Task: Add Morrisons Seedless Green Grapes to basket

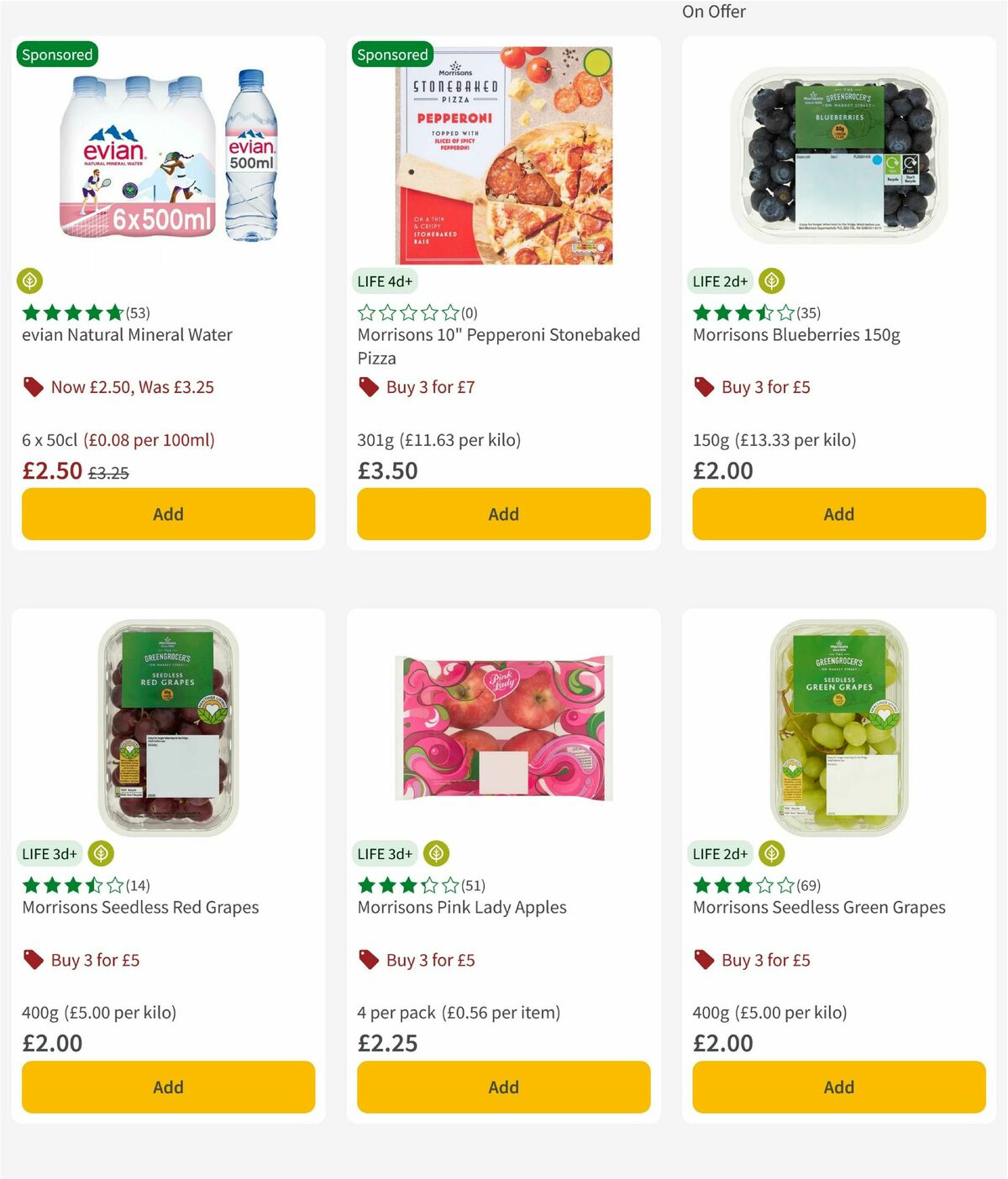Action: 837,1087
